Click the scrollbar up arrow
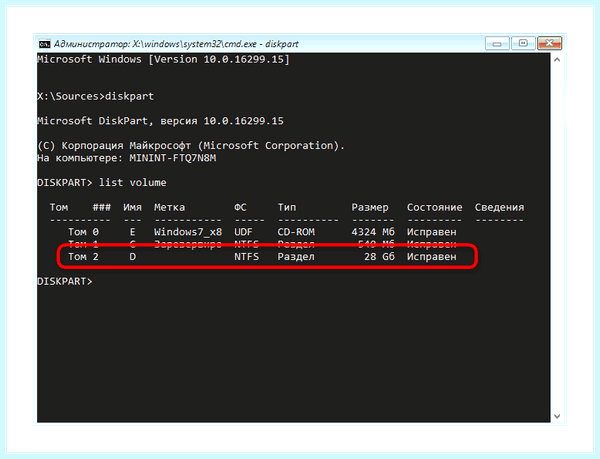The image size is (600, 459). (557, 60)
